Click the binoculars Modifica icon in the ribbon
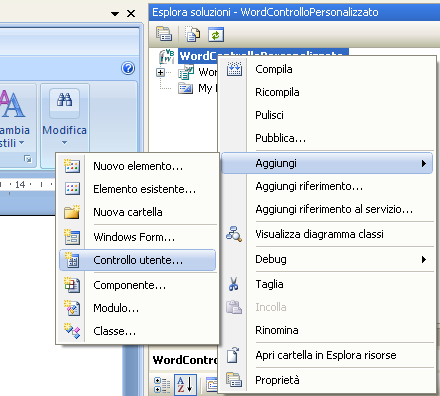The width and height of the screenshot is (440, 396). [x=64, y=100]
